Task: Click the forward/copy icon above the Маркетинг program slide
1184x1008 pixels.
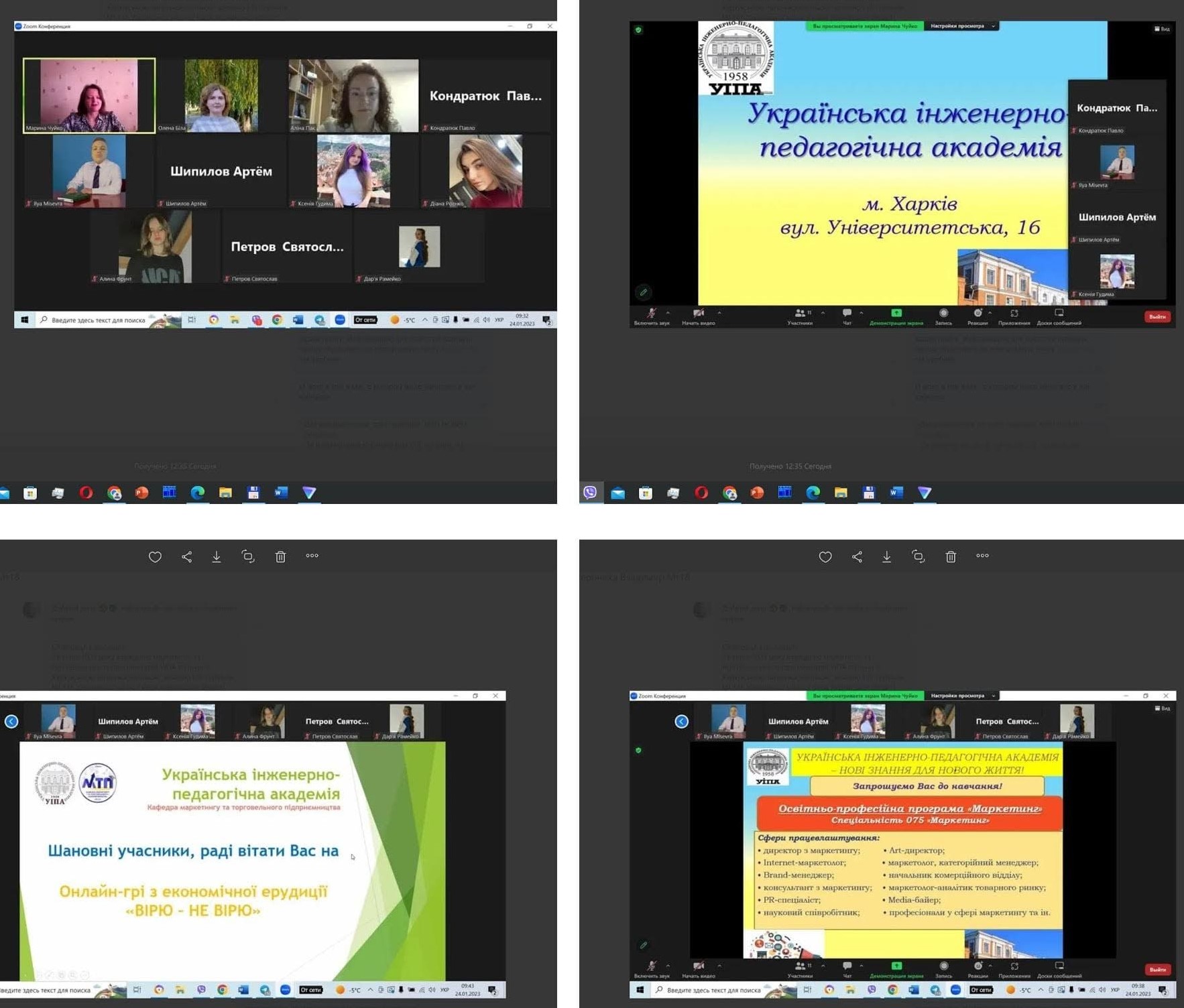Action: 919,556
